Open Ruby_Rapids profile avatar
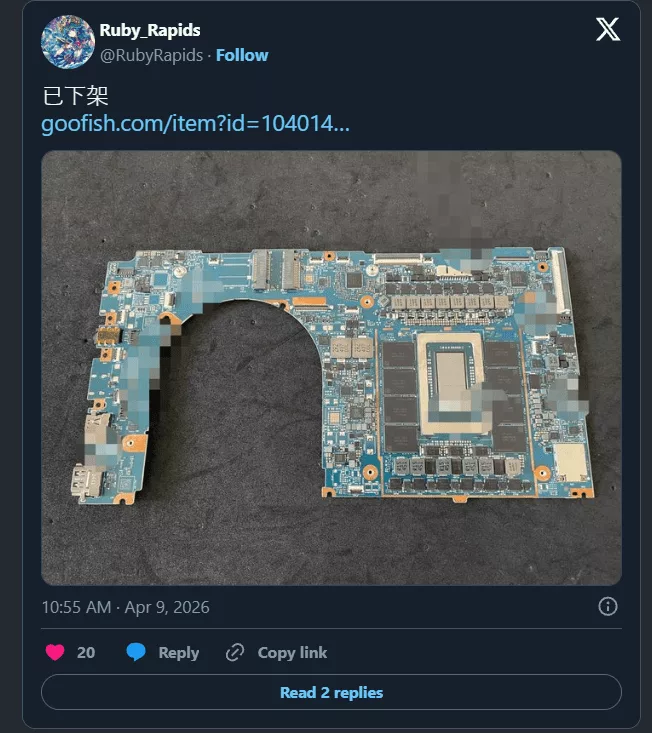Image resolution: width=652 pixels, height=733 pixels. point(68,42)
